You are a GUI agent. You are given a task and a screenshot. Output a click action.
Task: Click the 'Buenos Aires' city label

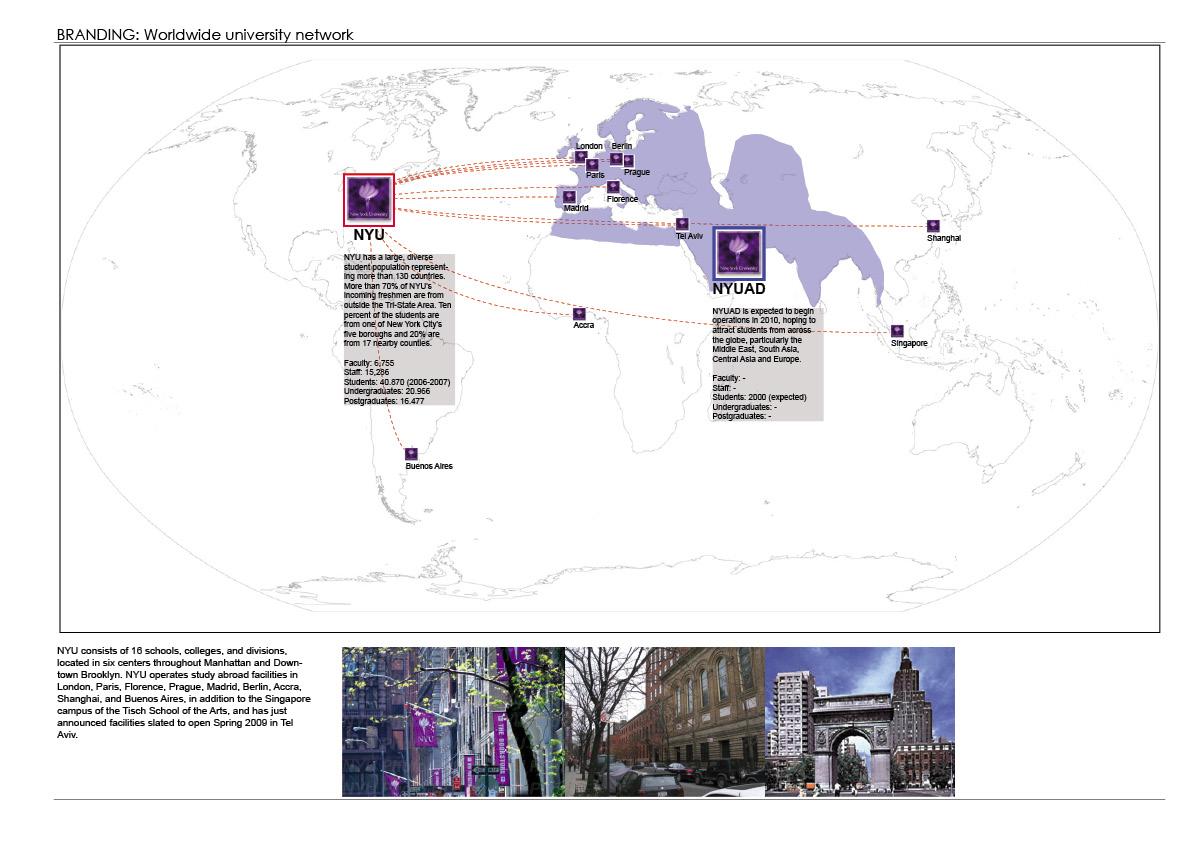(429, 466)
